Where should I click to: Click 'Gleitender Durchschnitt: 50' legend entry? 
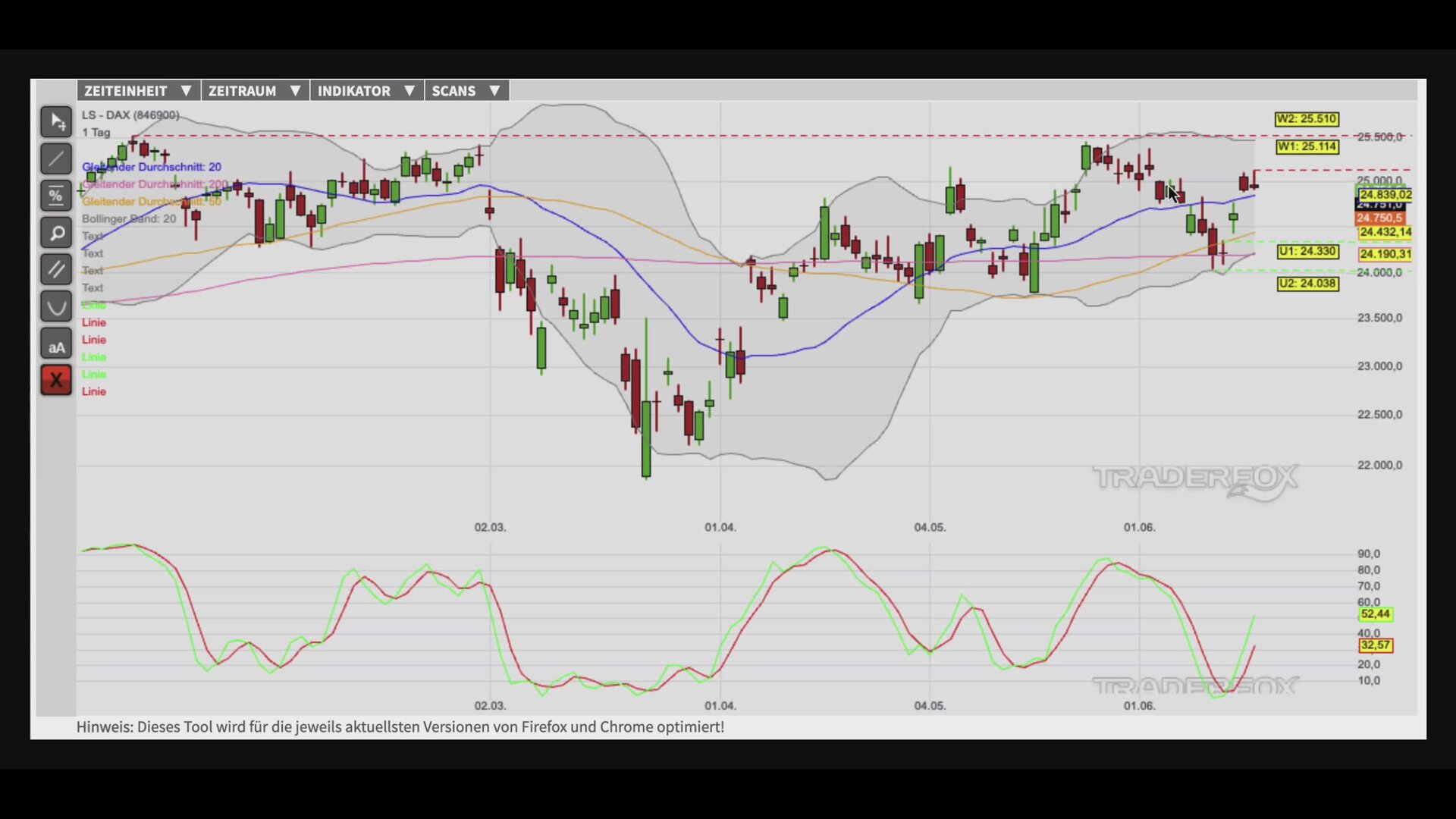(152, 202)
